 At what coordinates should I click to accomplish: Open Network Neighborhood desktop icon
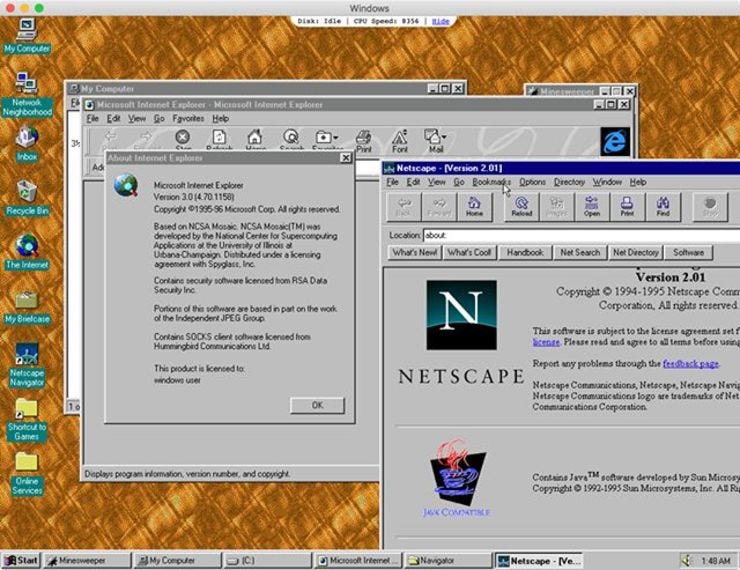coord(26,94)
